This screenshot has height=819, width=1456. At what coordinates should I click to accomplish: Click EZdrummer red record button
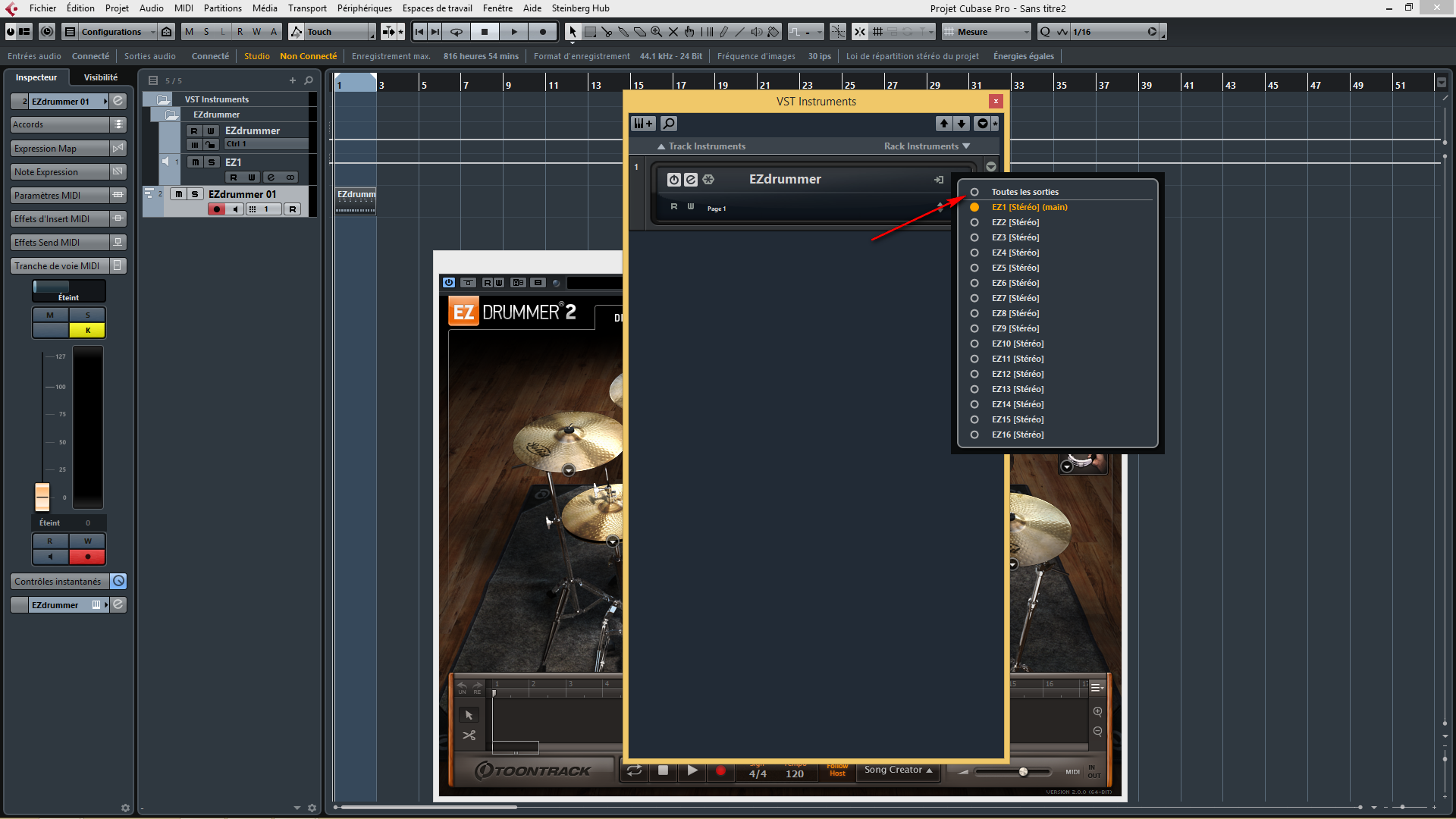click(720, 770)
